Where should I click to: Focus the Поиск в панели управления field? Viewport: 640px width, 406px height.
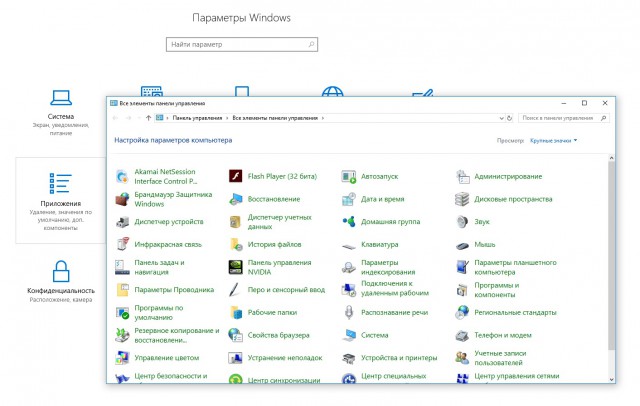point(564,118)
